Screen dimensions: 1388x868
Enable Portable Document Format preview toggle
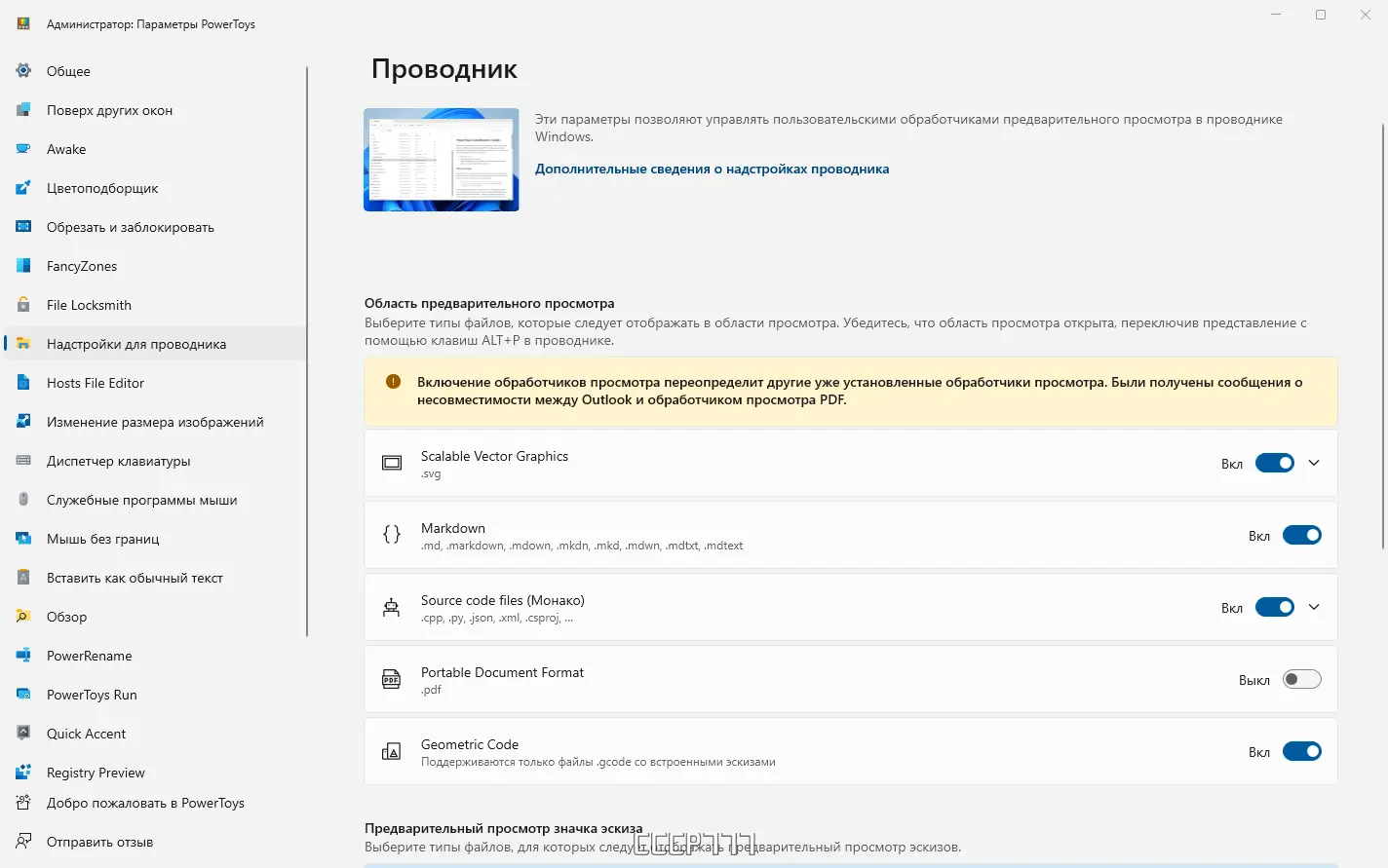pyautogui.click(x=1301, y=679)
